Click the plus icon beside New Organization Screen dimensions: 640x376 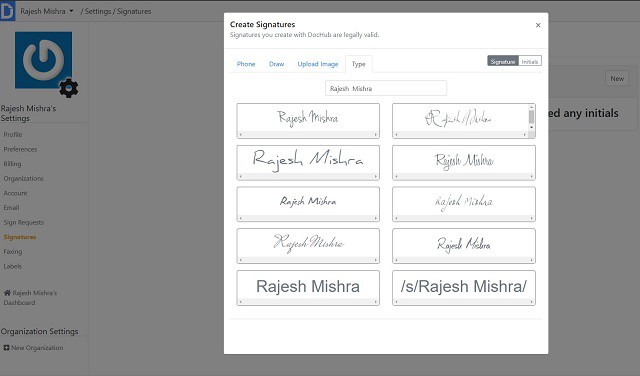(7, 348)
